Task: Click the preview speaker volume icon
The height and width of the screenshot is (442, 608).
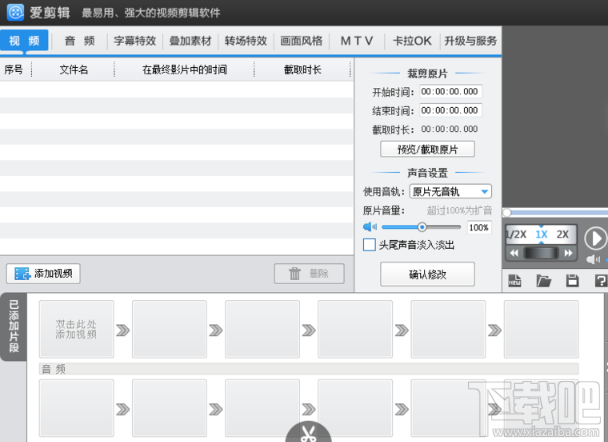Action: (x=593, y=259)
